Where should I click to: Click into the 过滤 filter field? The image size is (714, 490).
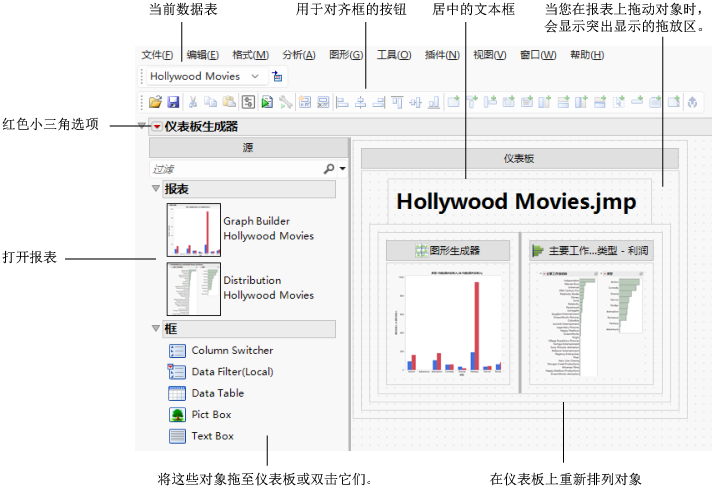click(x=236, y=169)
